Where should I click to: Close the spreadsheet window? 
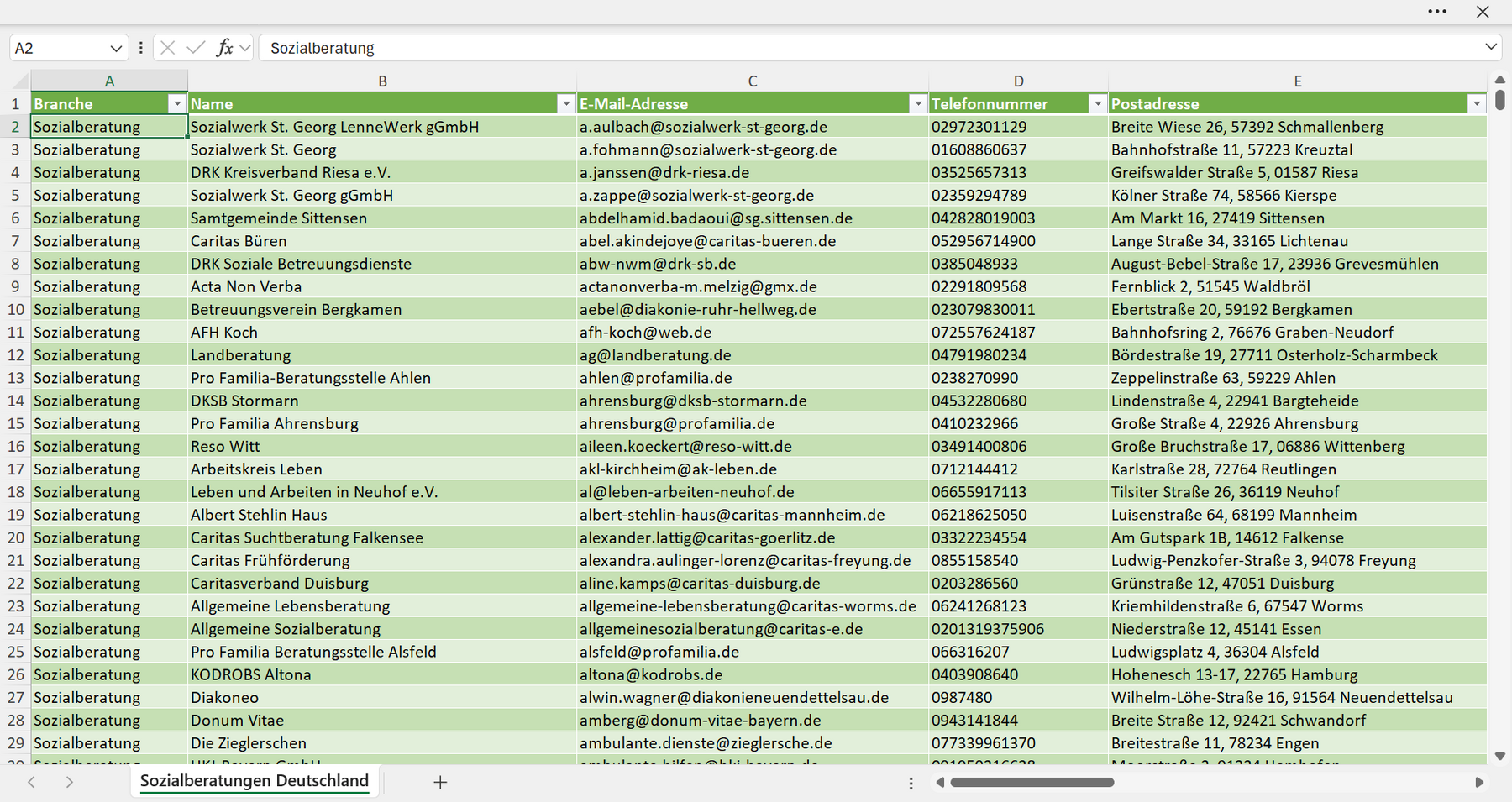(1483, 12)
